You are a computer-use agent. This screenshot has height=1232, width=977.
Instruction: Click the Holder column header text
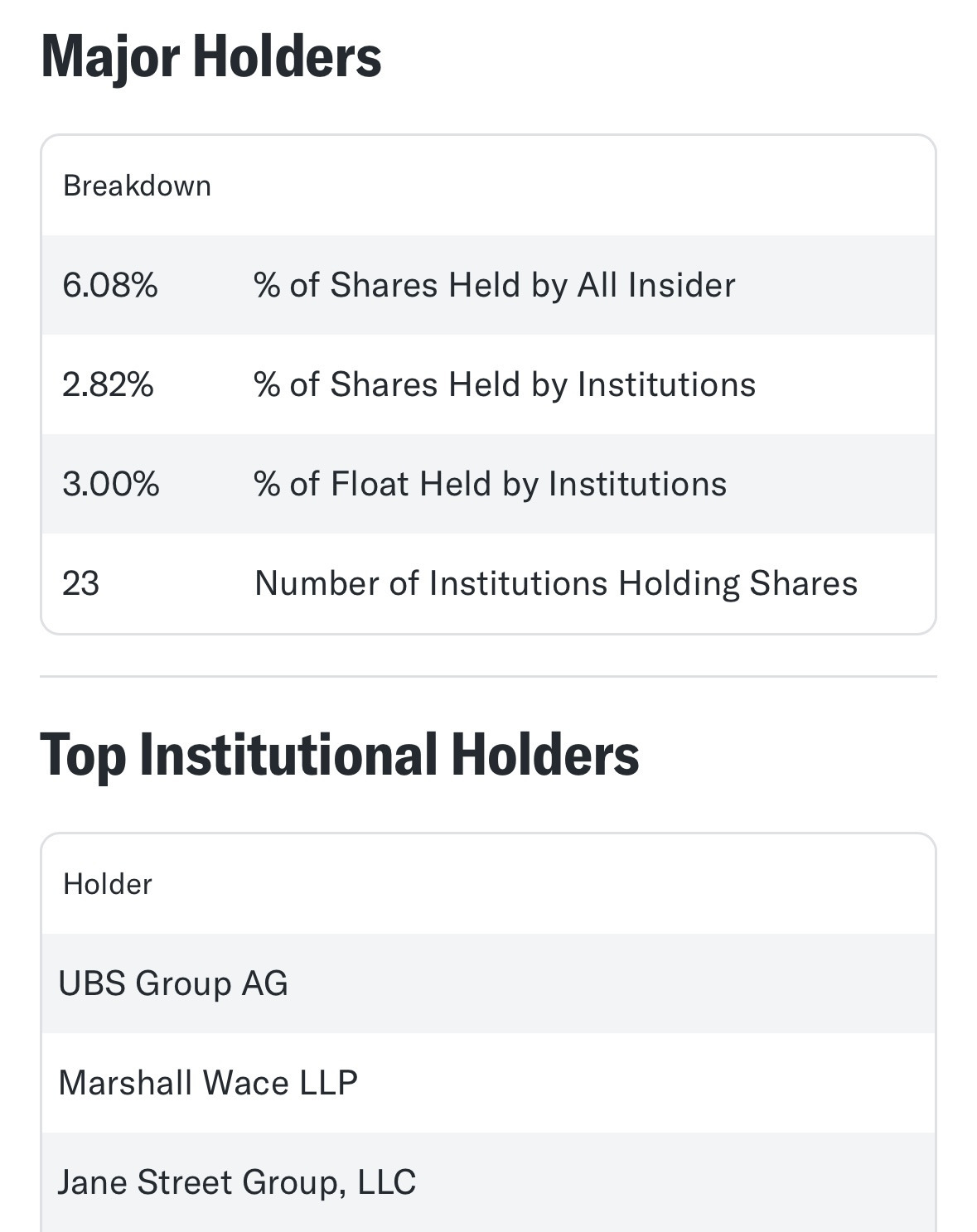(x=108, y=884)
